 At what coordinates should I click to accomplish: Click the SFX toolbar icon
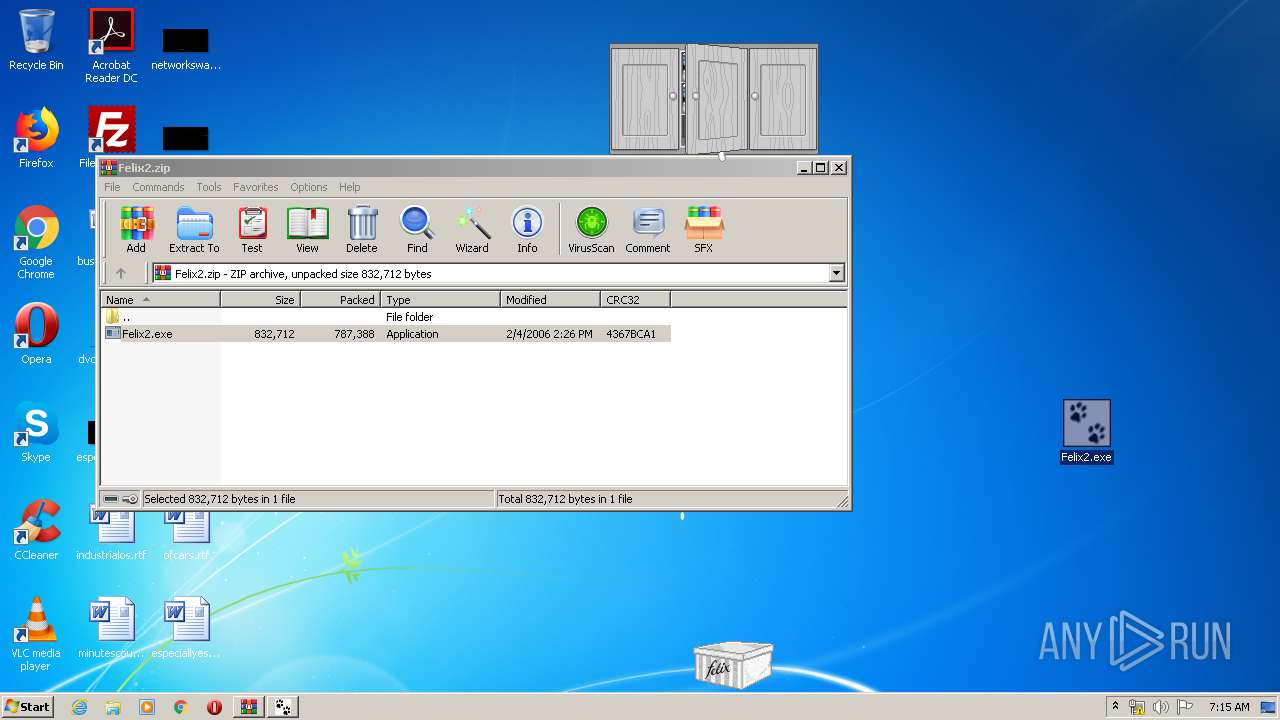704,230
